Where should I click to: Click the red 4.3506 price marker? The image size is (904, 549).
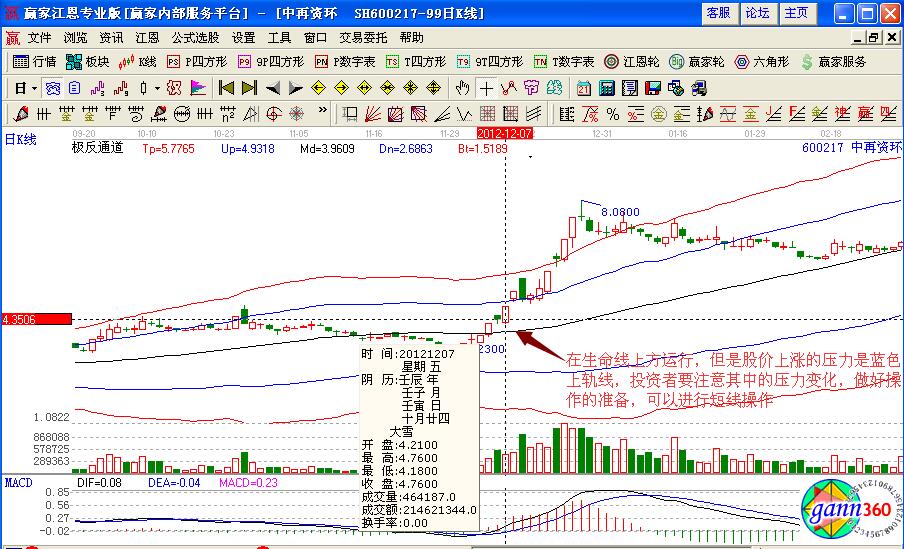36,320
